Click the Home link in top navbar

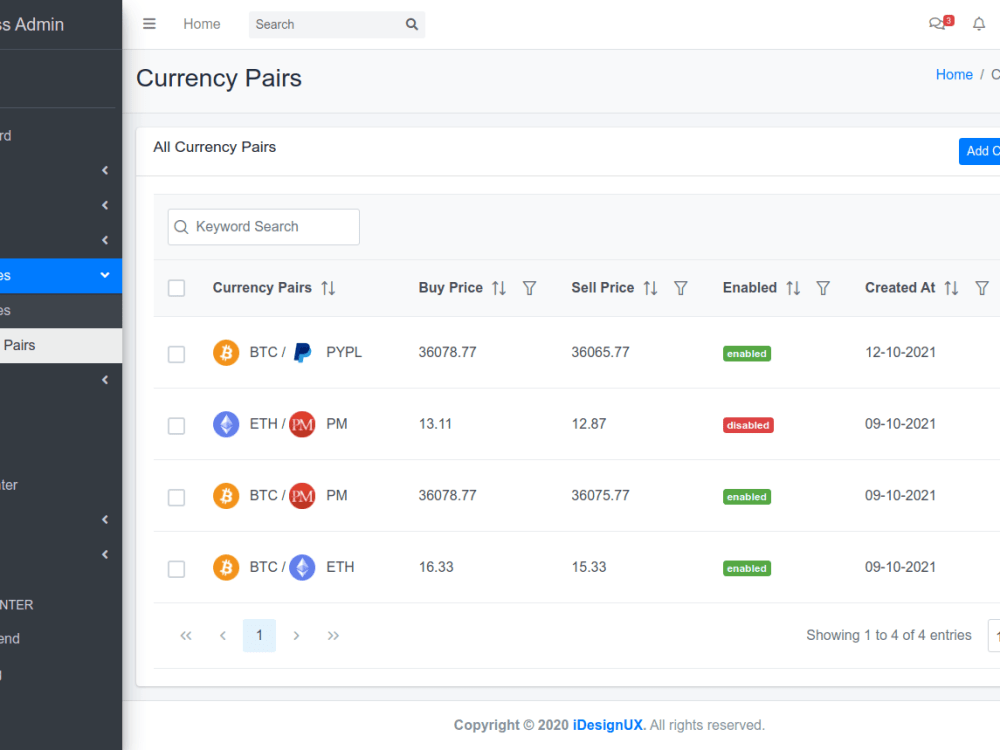202,24
